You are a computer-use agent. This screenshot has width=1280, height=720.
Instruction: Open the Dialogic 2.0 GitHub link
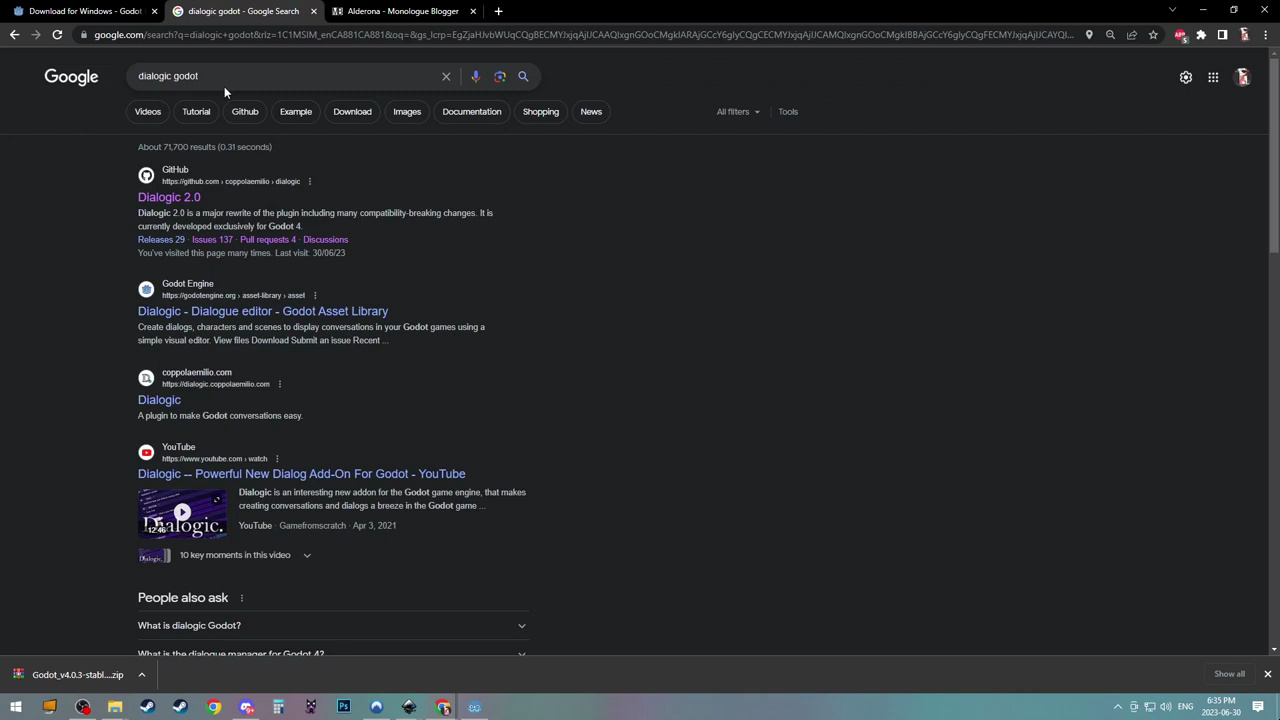[169, 198]
